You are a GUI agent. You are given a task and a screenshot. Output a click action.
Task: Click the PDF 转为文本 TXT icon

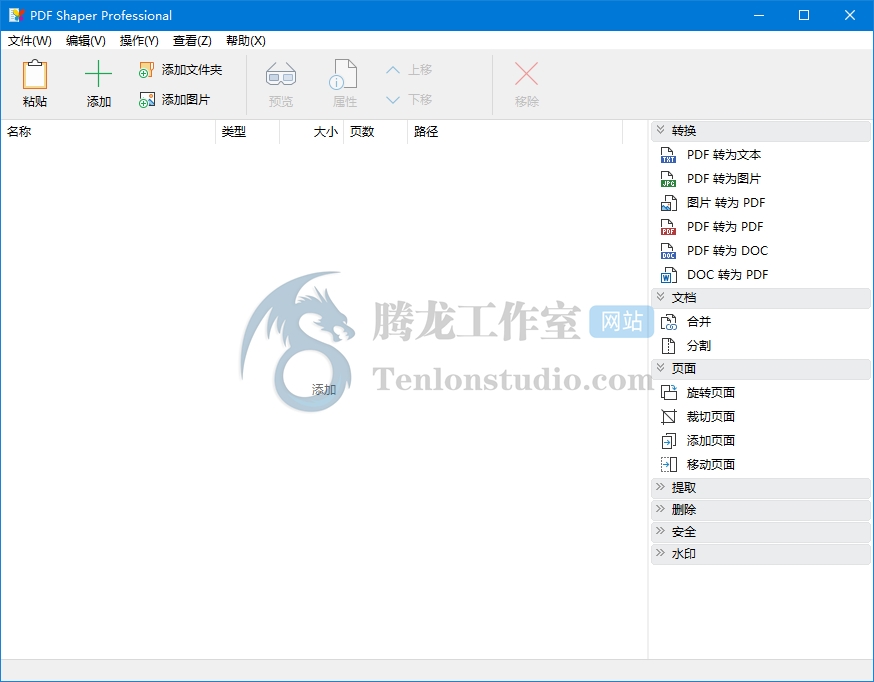point(668,155)
